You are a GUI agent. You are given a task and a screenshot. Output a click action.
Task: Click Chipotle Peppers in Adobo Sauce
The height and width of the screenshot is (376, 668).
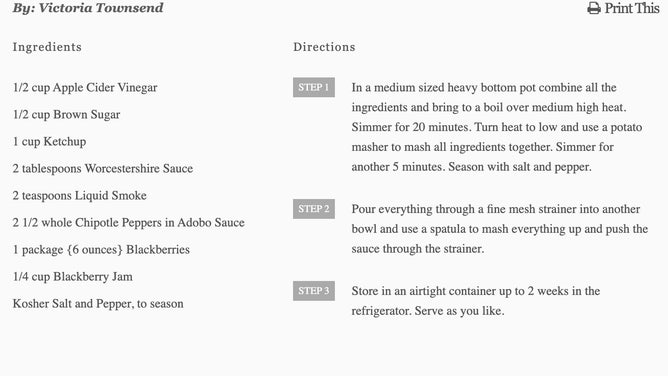point(129,223)
